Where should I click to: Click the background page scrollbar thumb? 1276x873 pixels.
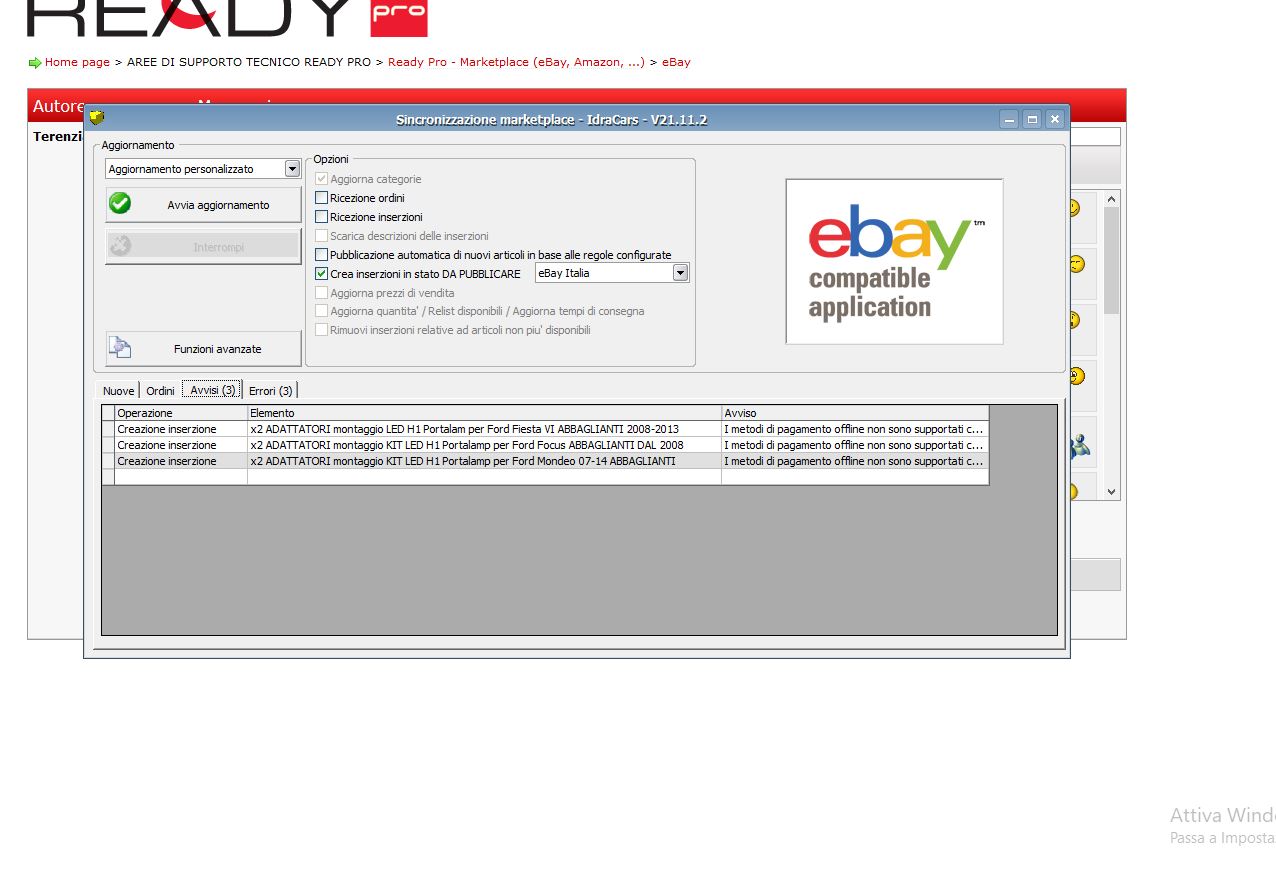(1111, 261)
